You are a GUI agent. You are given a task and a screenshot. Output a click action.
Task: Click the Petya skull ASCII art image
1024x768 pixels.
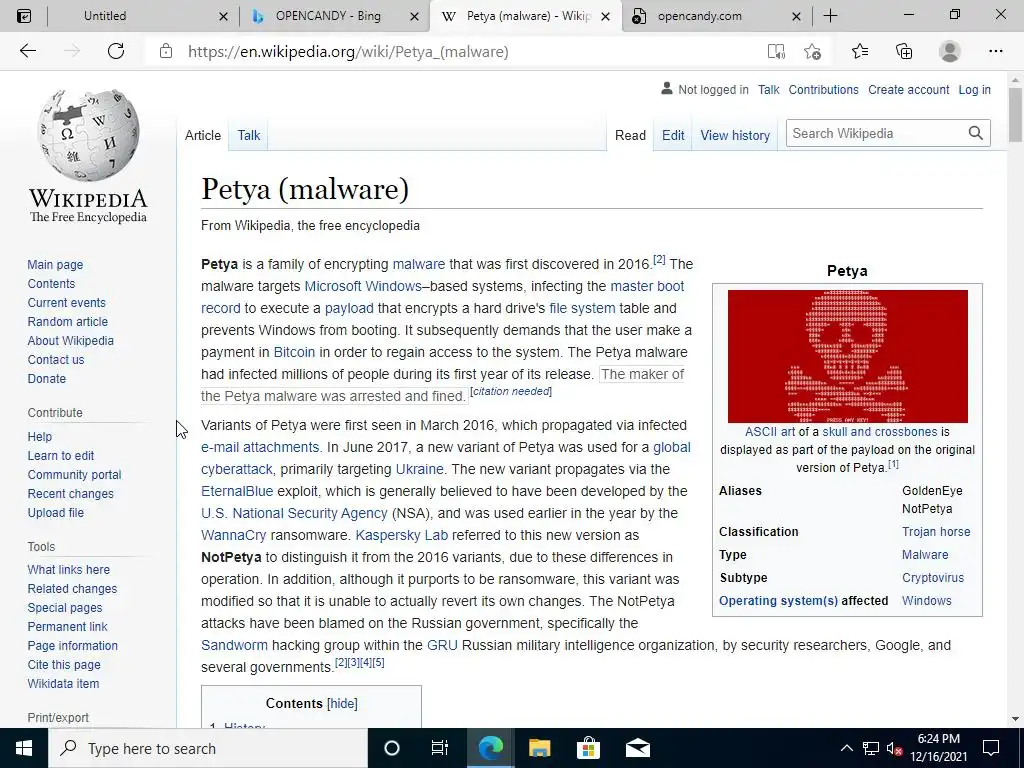(847, 356)
